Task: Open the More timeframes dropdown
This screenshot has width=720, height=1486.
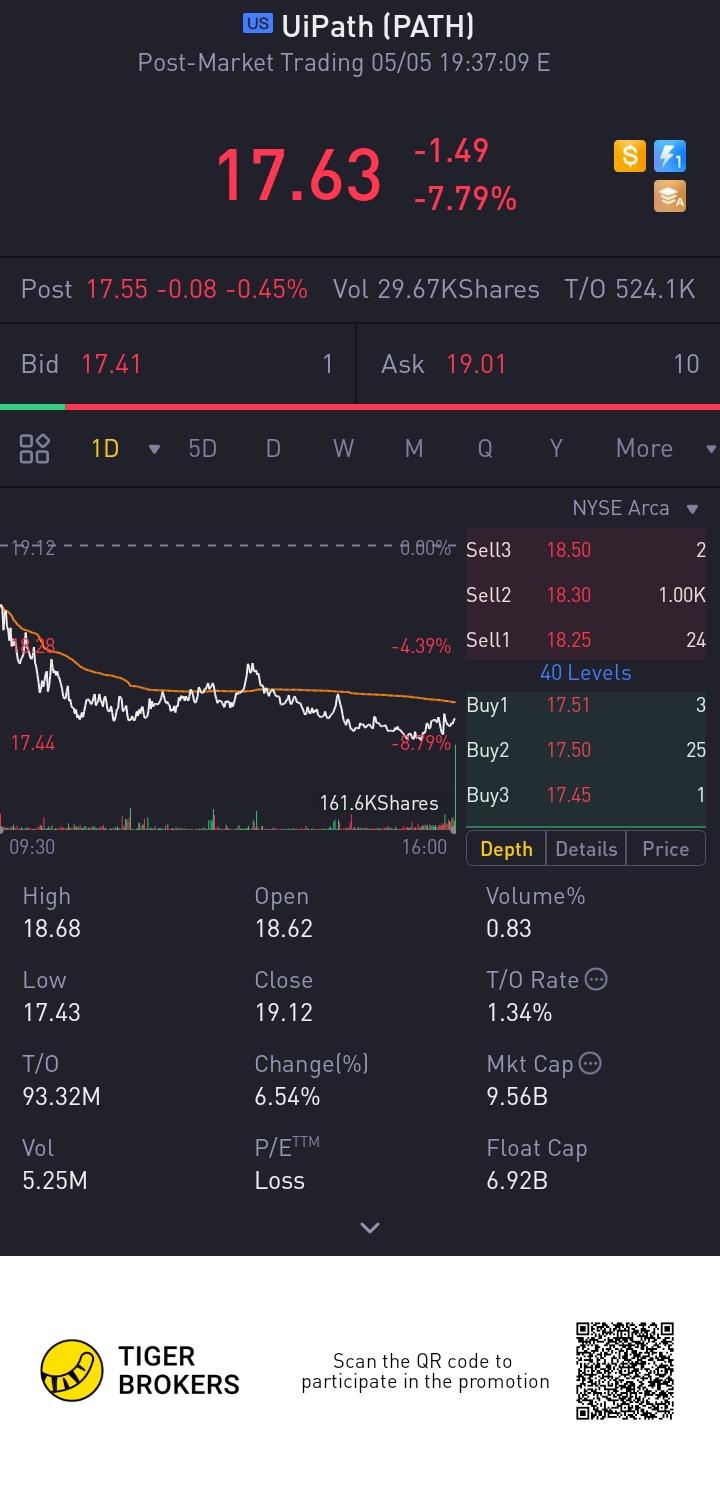Action: tap(666, 448)
